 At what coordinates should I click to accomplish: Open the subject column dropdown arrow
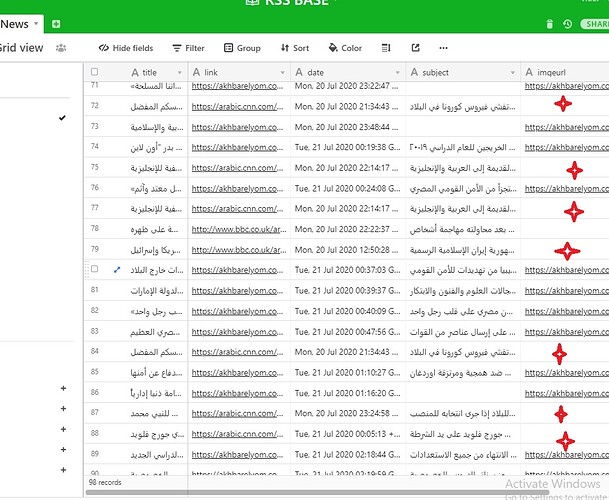512,73
